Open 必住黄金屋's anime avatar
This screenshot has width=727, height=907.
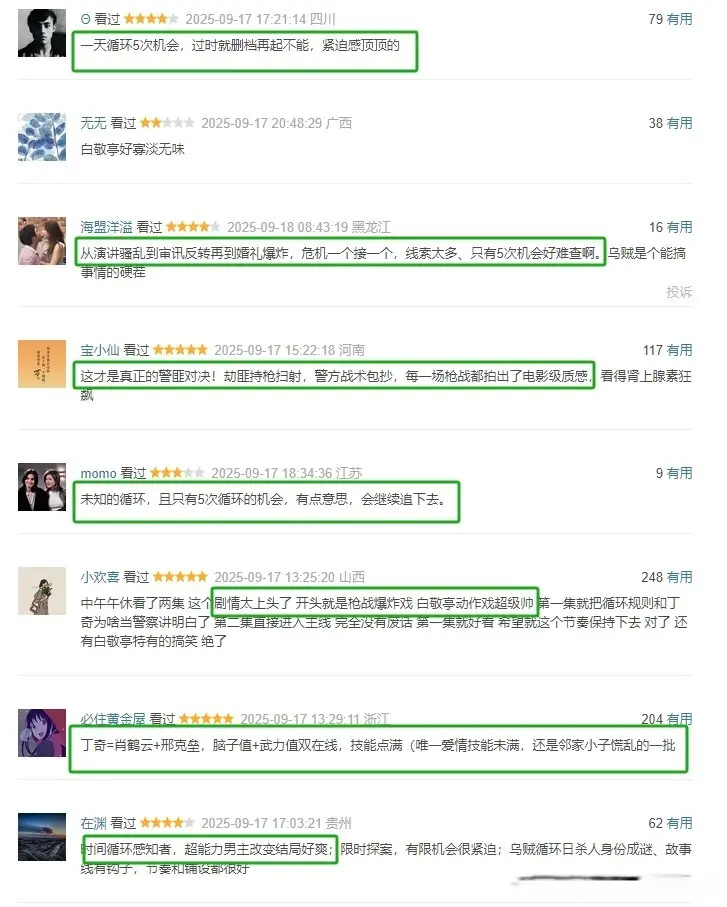tap(42, 733)
